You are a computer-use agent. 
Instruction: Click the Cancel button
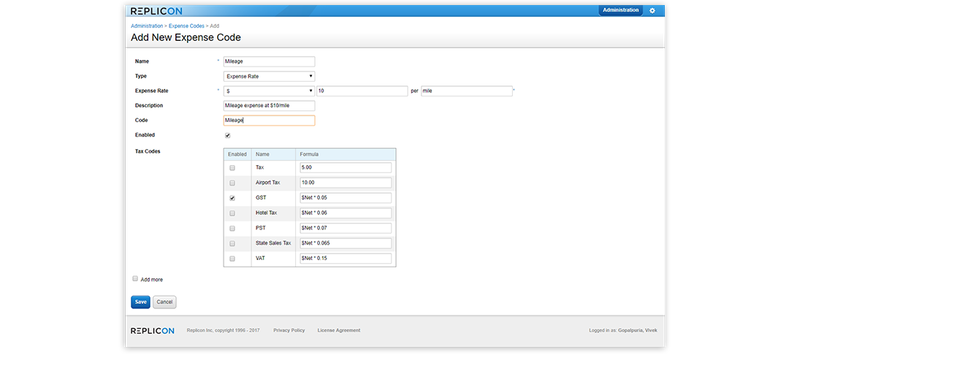[x=164, y=302]
